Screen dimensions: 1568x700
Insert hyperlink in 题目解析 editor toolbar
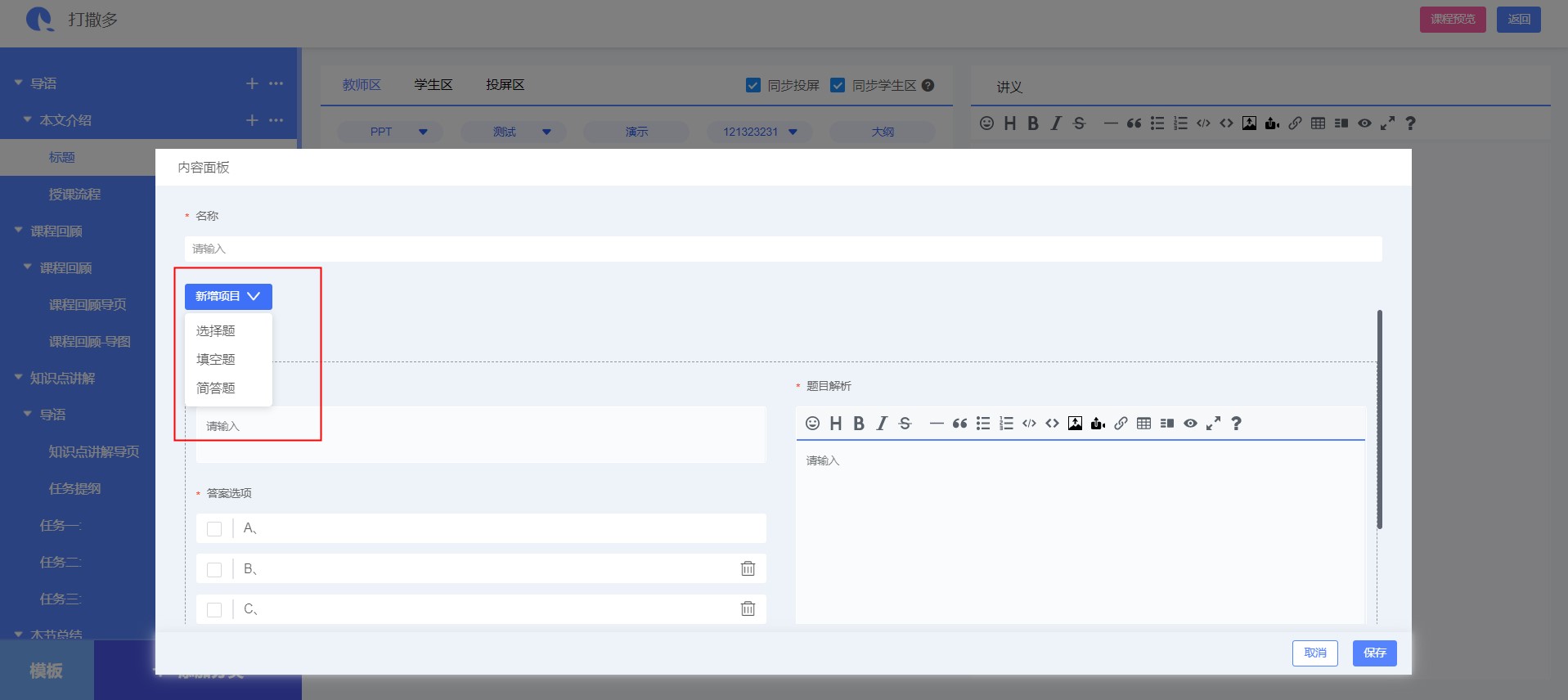tap(1121, 423)
